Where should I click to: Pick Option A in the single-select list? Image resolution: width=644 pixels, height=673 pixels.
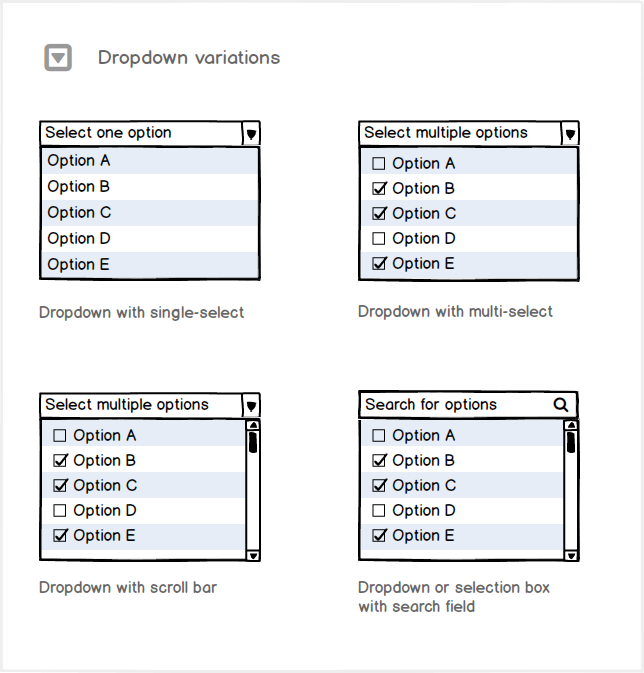click(x=79, y=161)
